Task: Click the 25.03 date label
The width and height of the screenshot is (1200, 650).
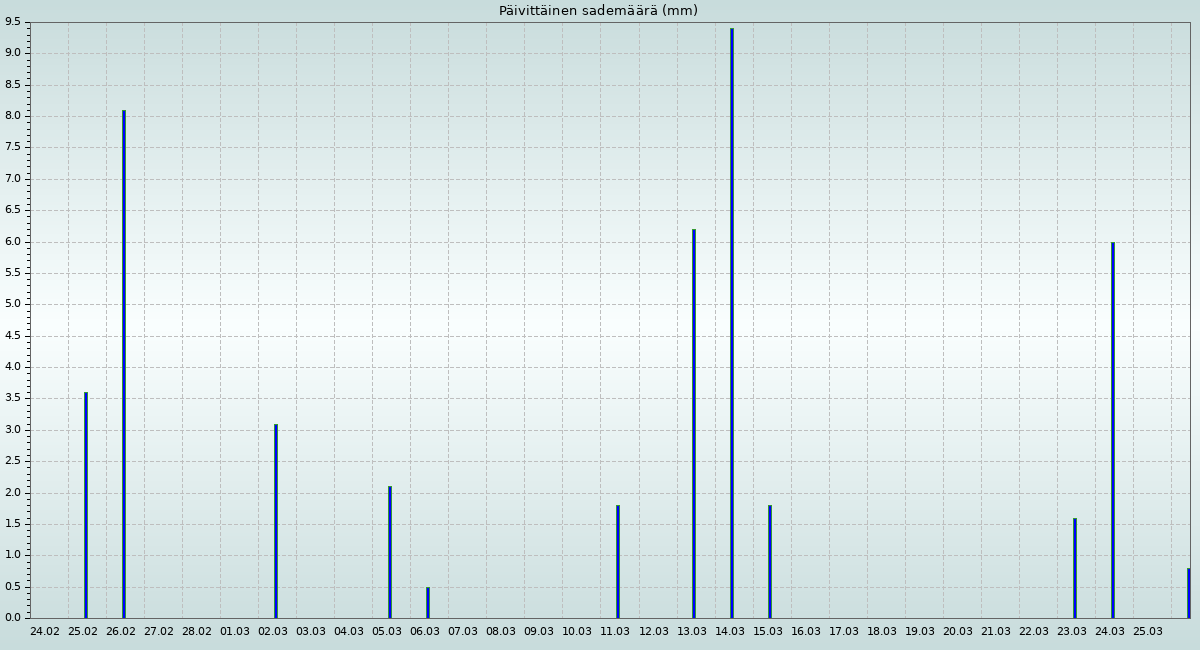Action: [x=1147, y=631]
